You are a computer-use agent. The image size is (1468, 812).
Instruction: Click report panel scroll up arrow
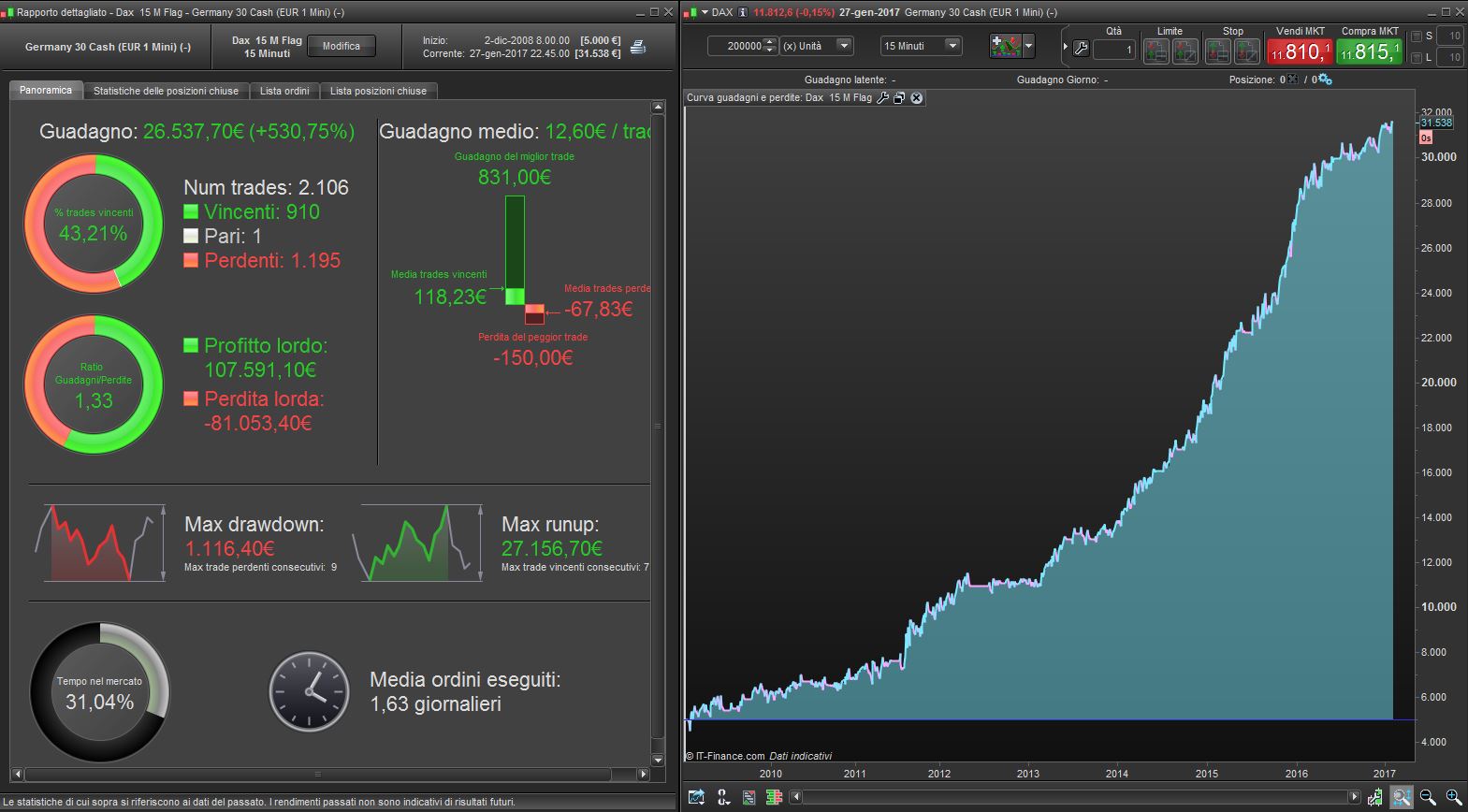(x=658, y=108)
